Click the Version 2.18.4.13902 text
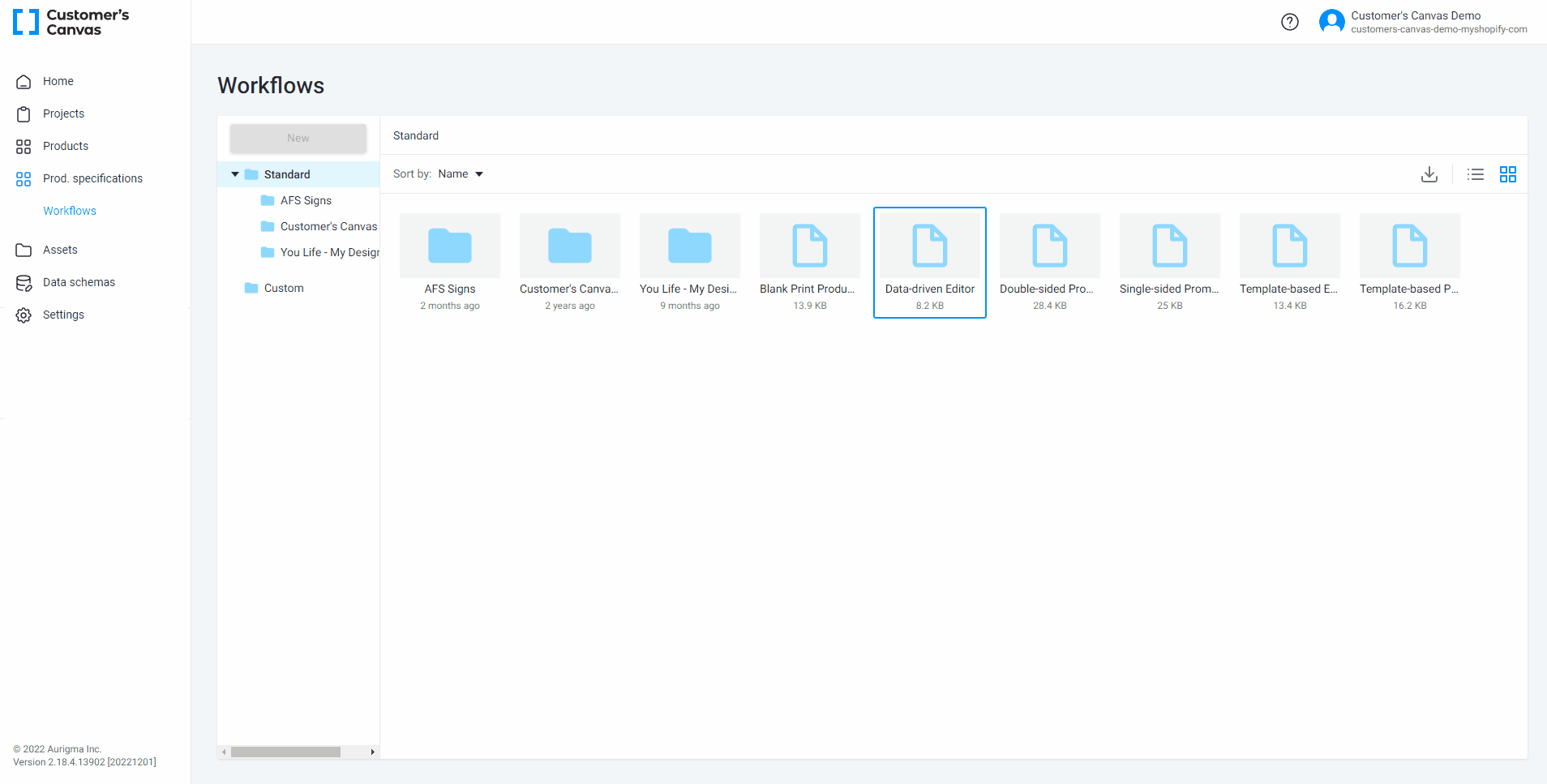1547x784 pixels. [84, 762]
